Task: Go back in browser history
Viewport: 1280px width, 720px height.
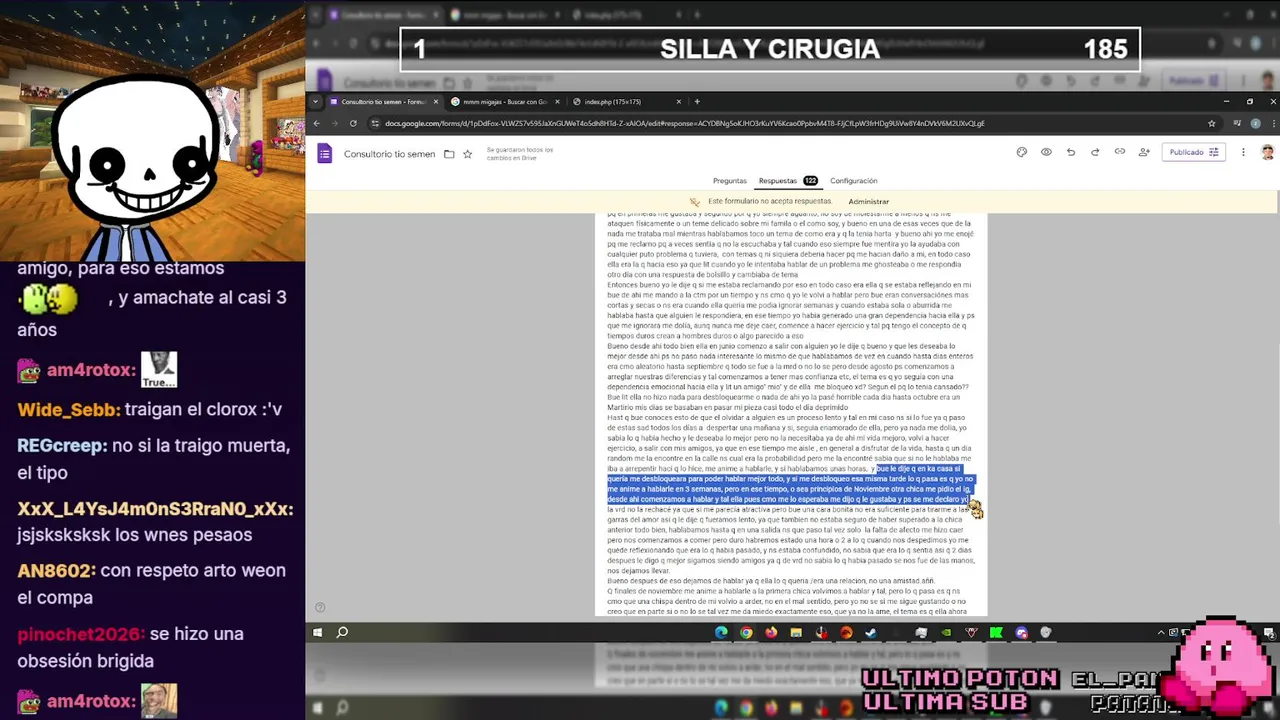Action: coord(316,124)
